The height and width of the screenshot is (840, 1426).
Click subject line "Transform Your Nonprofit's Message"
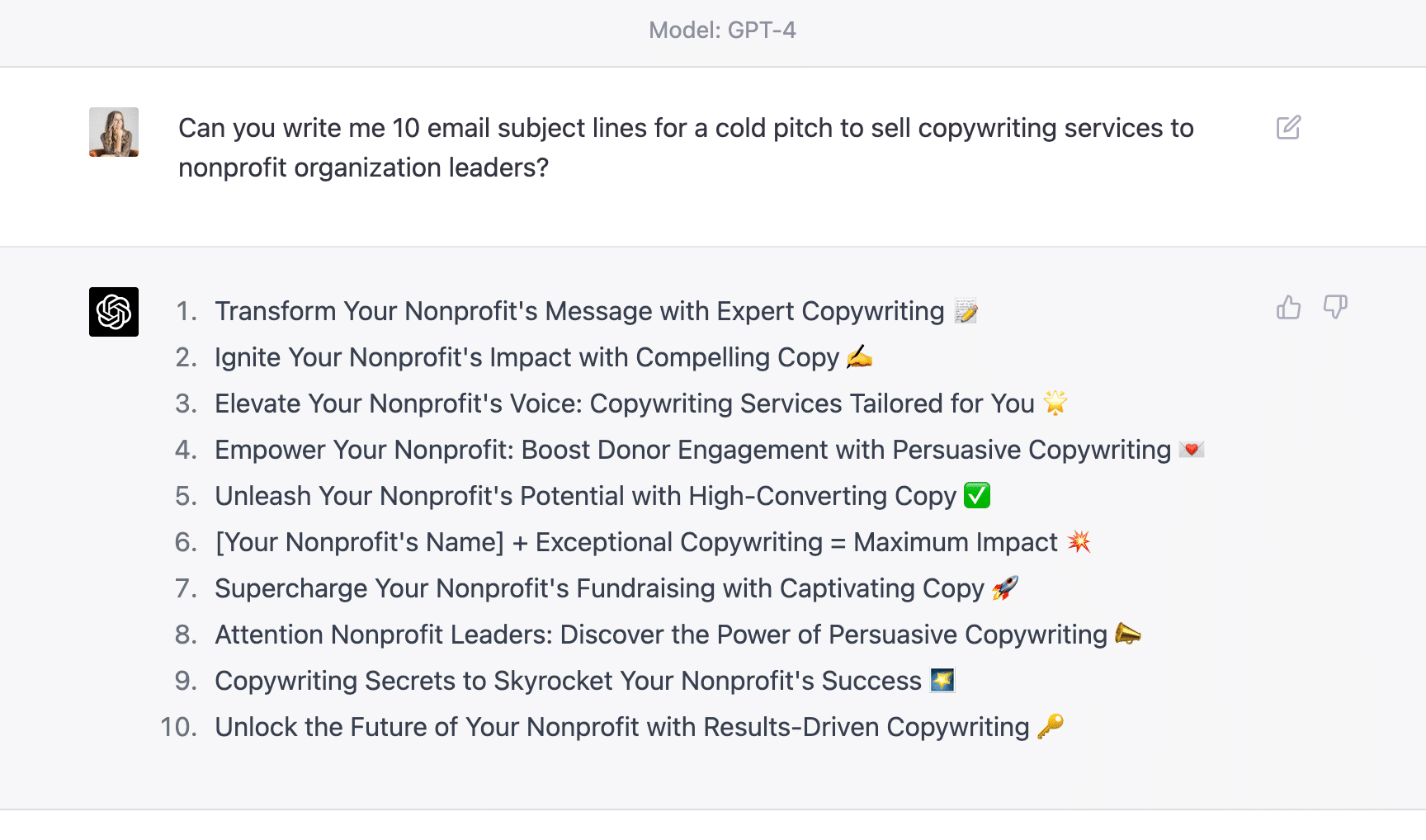click(580, 311)
